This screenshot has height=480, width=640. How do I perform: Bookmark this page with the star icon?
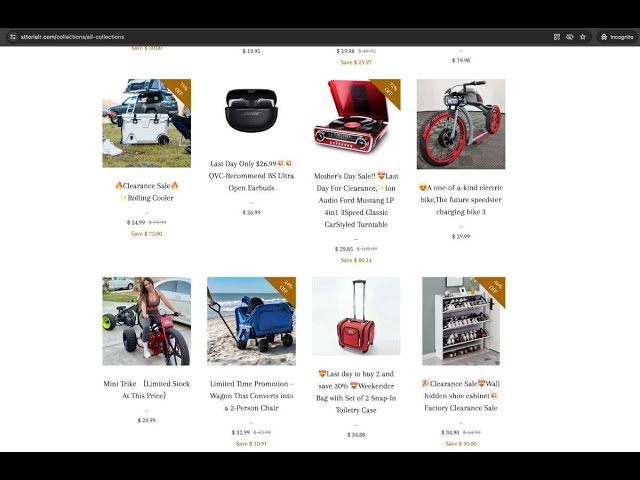click(x=583, y=37)
